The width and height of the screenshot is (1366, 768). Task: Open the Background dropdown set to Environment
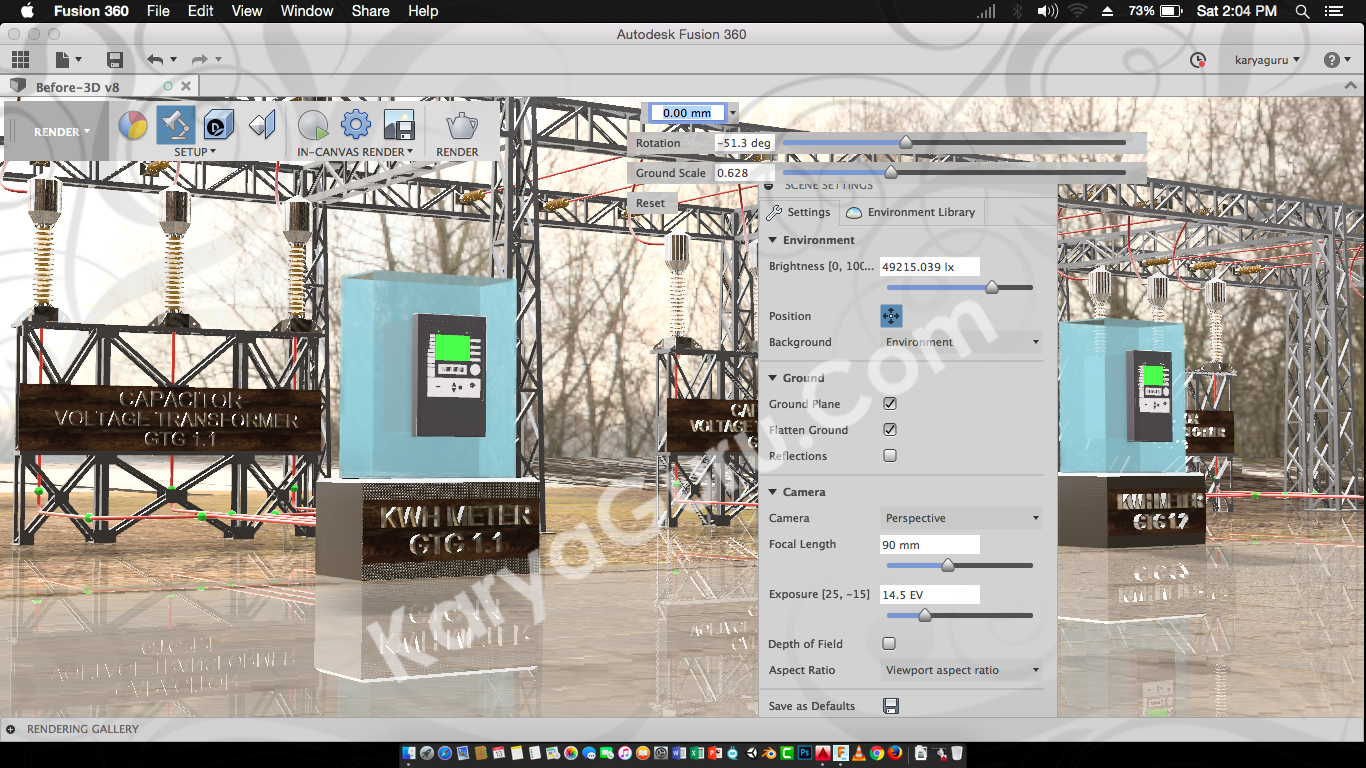tap(961, 342)
